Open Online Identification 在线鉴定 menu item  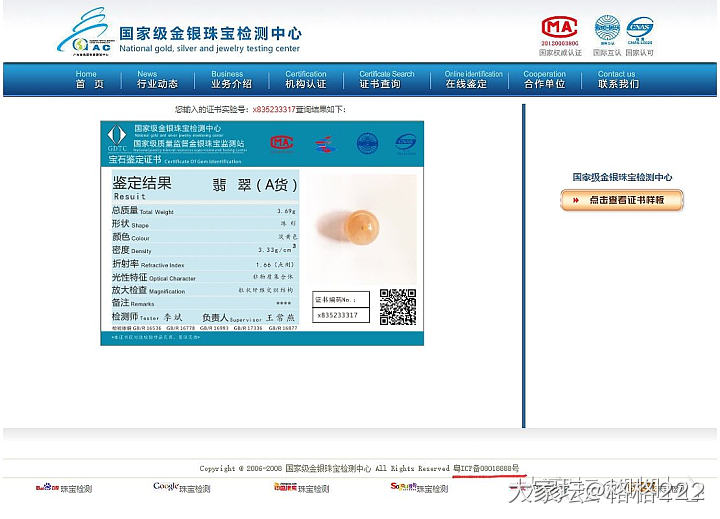(x=473, y=79)
